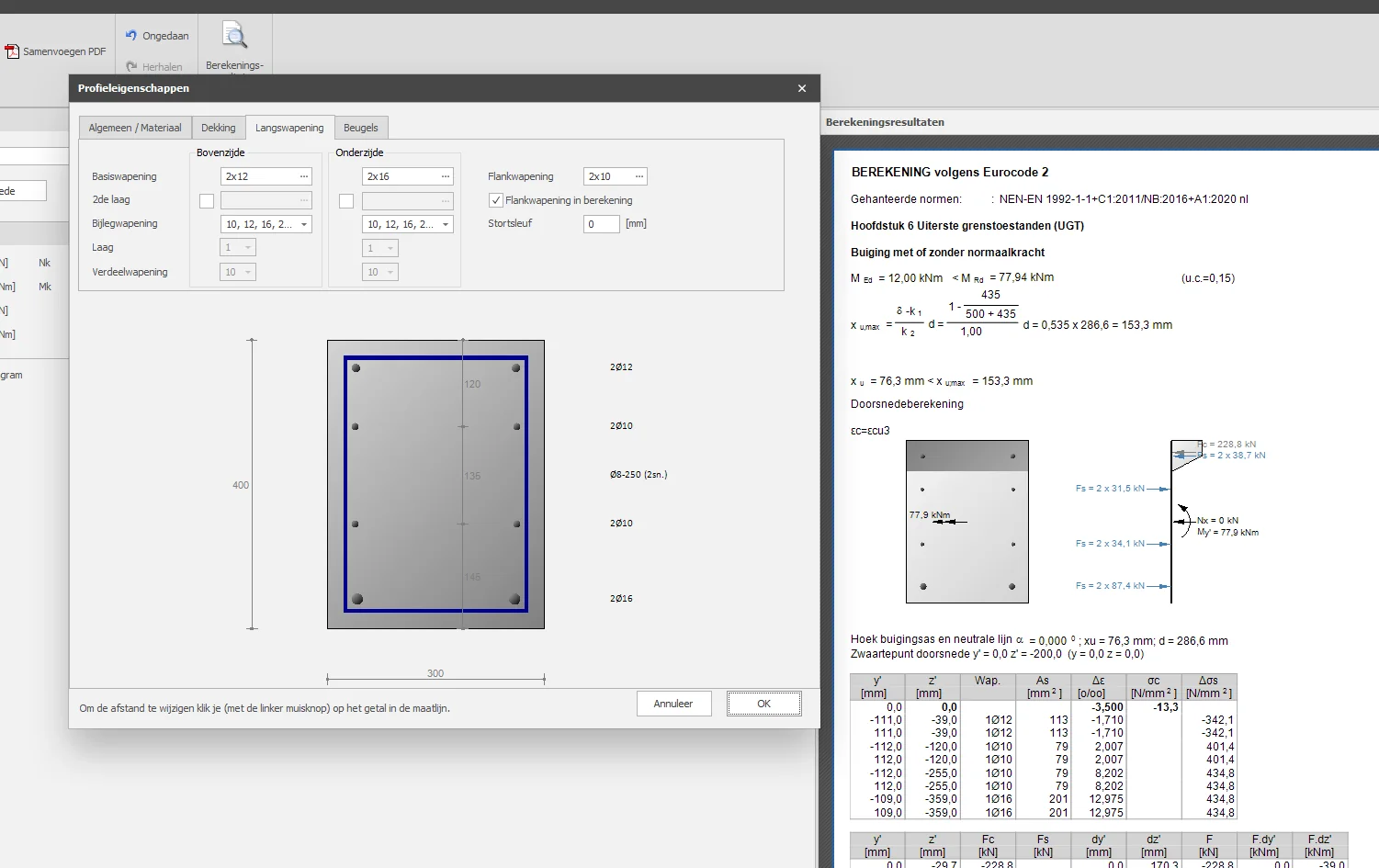The image size is (1379, 868).
Task: Click the Hoofdstuk 6 heading in results
Action: coord(967,226)
